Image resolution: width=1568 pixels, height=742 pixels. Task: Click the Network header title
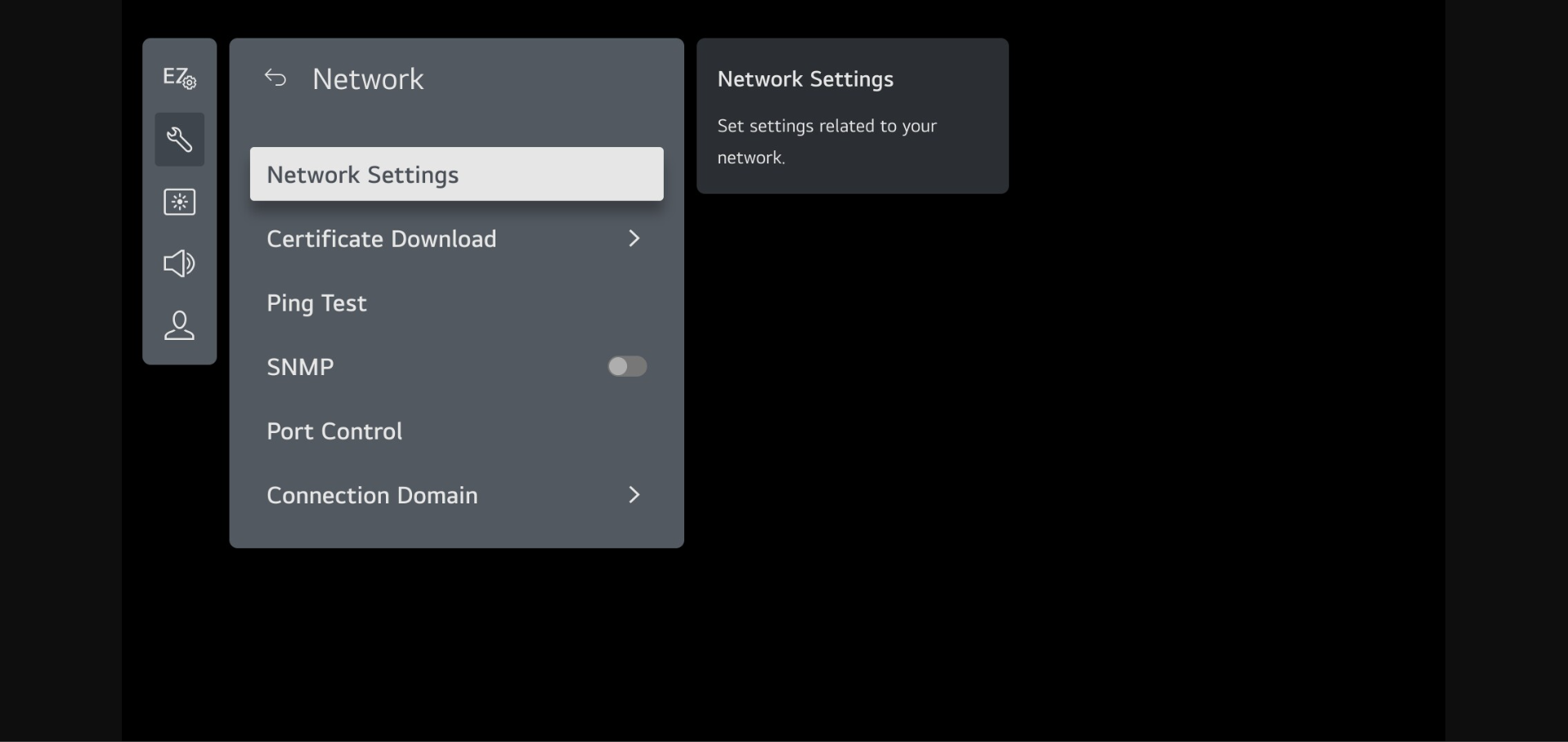(368, 79)
